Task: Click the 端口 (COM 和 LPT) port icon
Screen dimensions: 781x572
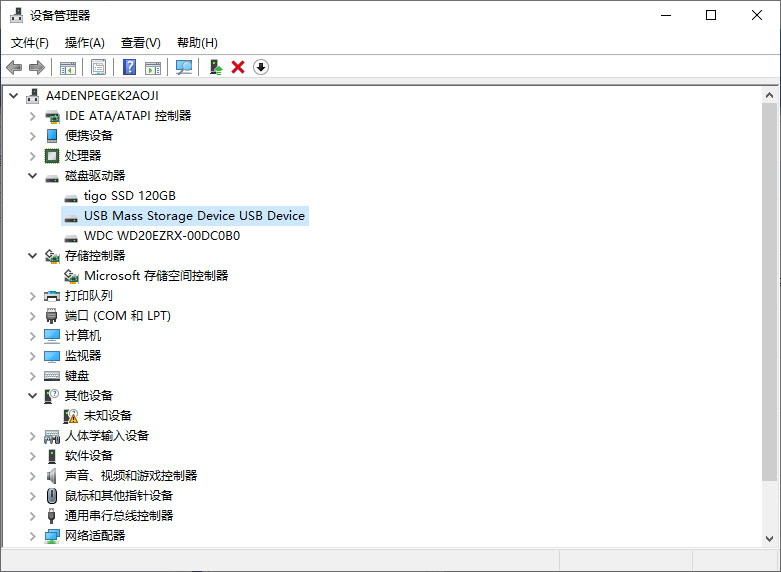Action: 52,316
